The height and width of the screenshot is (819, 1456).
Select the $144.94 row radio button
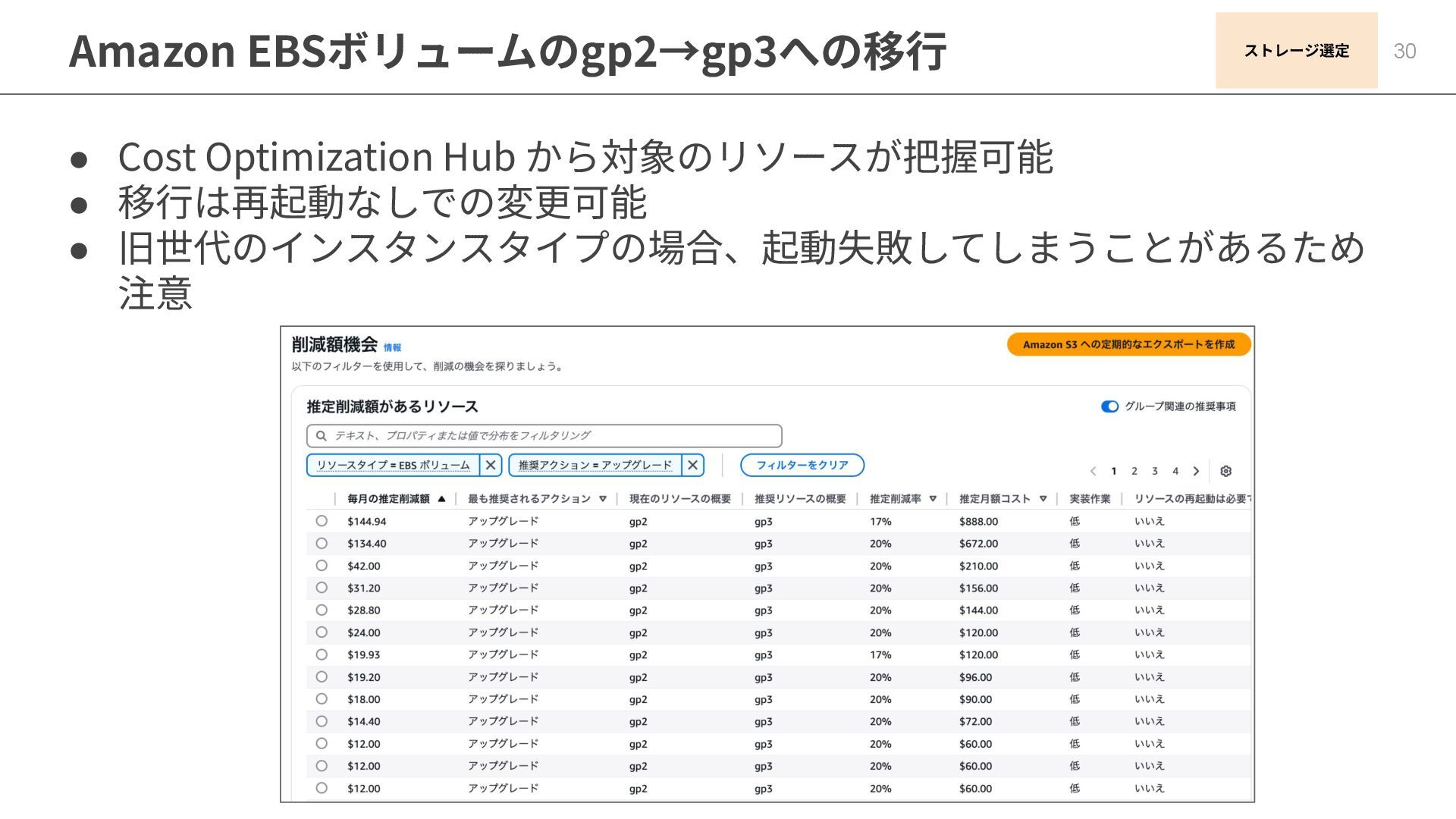[x=322, y=521]
